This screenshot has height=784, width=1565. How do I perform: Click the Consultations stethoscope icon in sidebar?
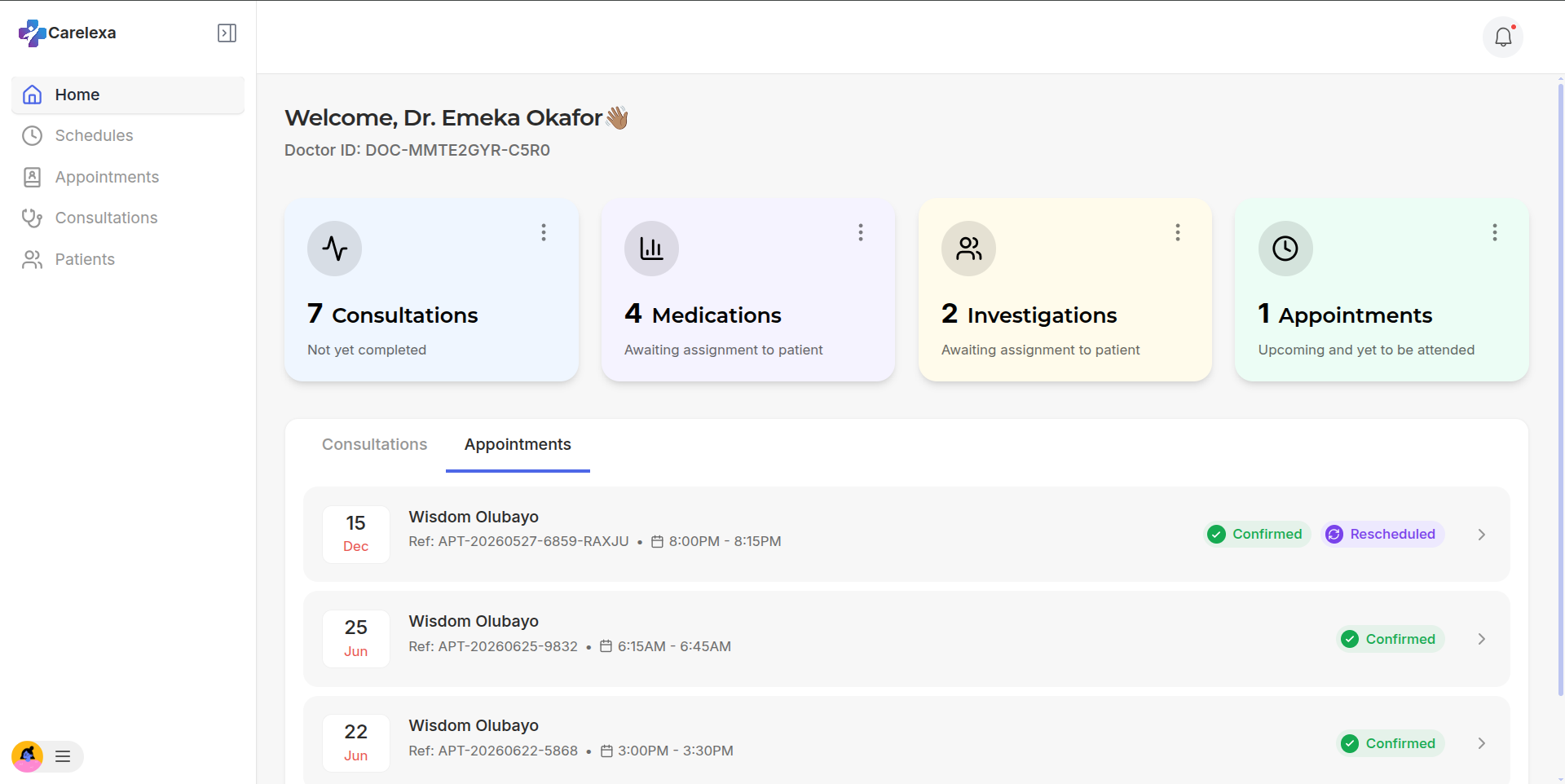point(33,218)
